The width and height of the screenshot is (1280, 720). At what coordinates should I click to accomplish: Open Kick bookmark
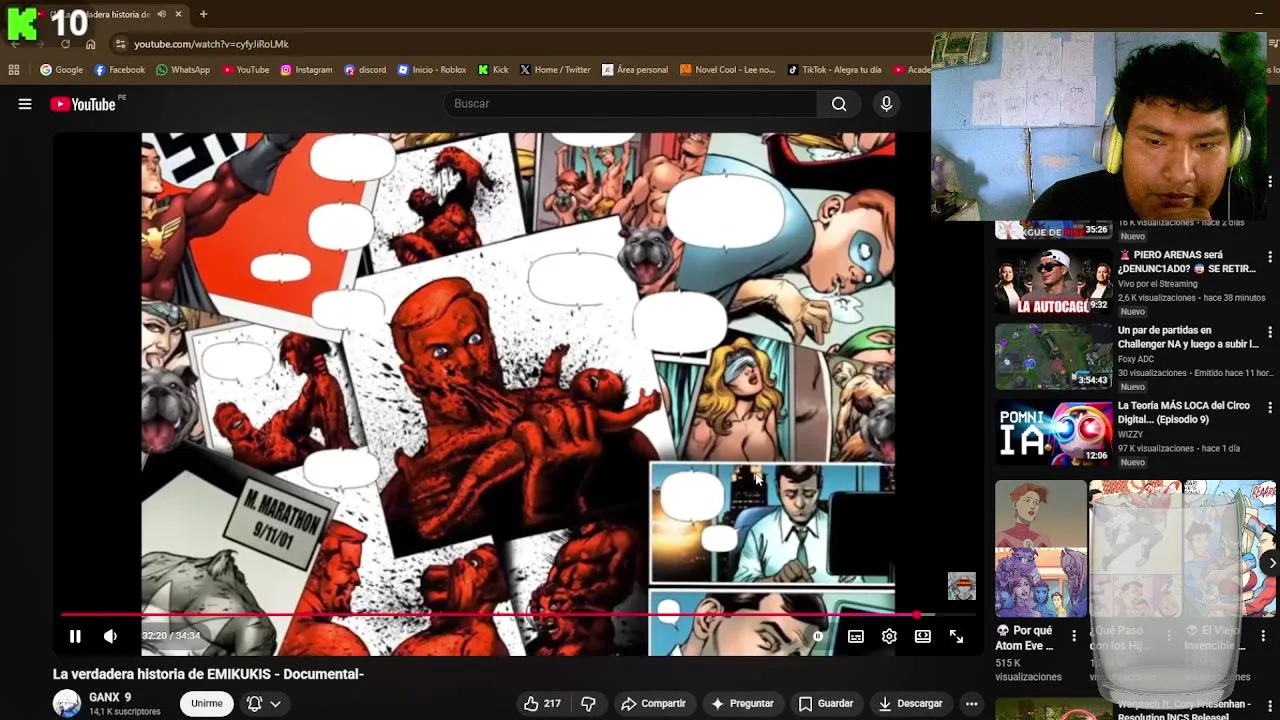click(493, 70)
